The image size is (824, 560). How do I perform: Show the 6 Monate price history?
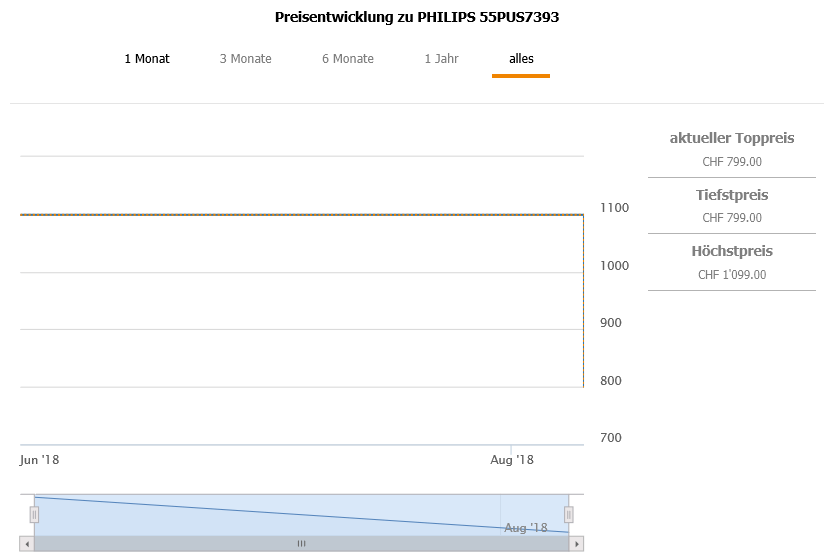coord(348,59)
